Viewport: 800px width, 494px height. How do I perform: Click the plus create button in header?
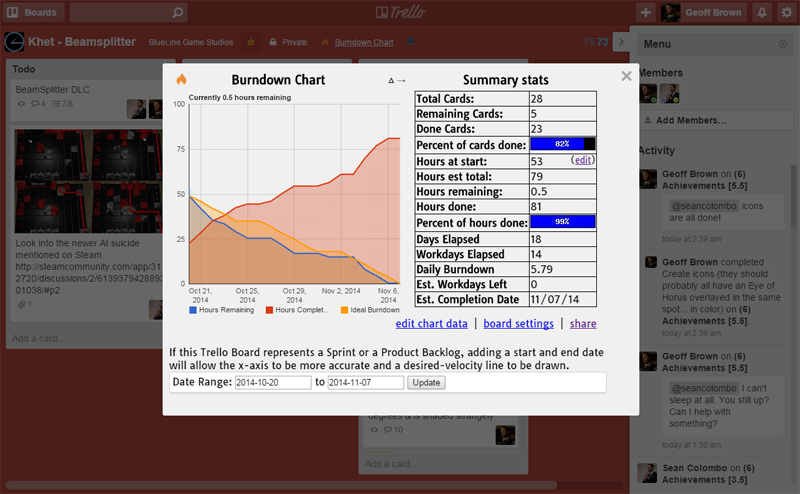tap(646, 13)
